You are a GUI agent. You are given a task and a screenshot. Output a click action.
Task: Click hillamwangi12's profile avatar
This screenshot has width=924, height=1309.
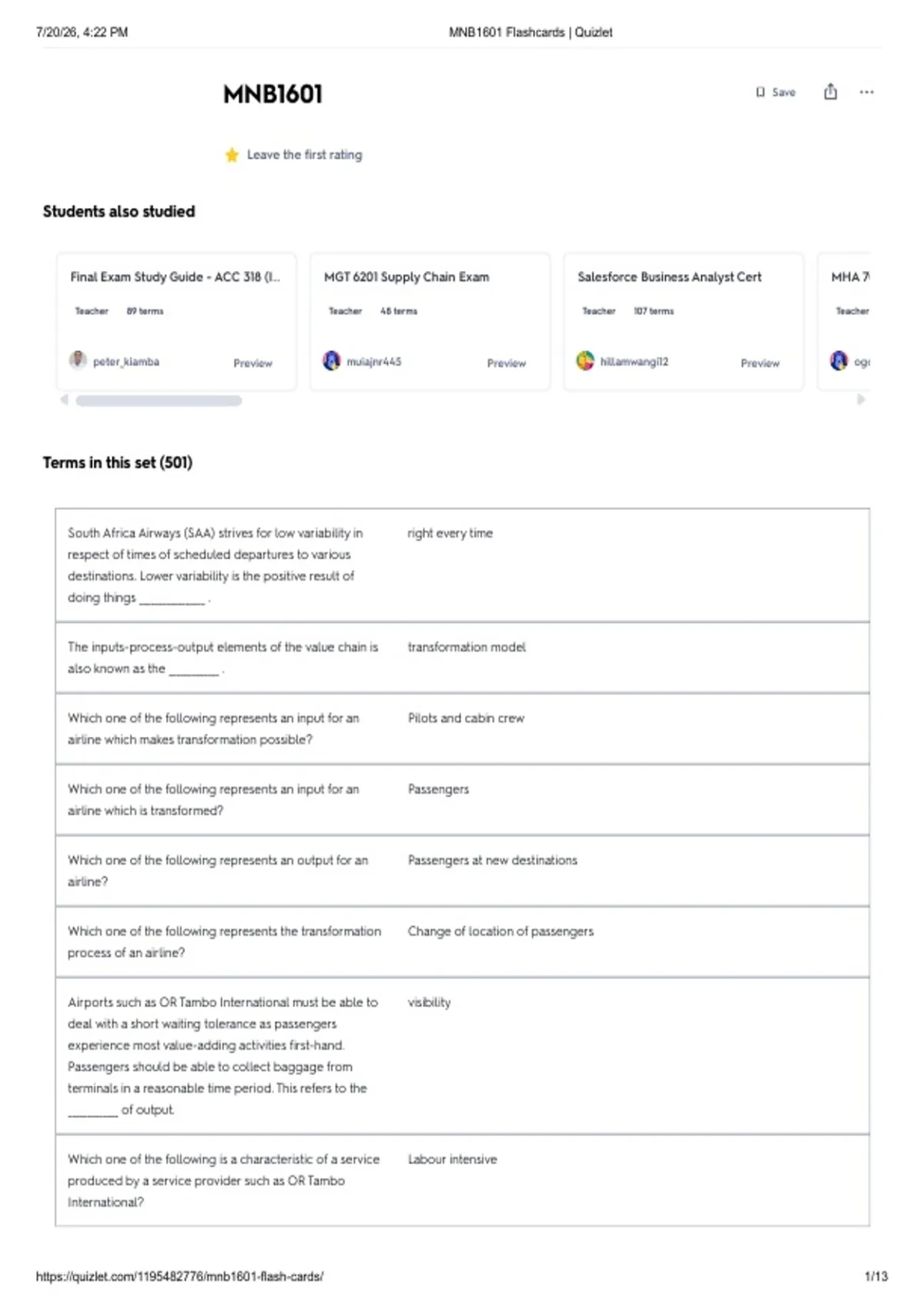[585, 360]
